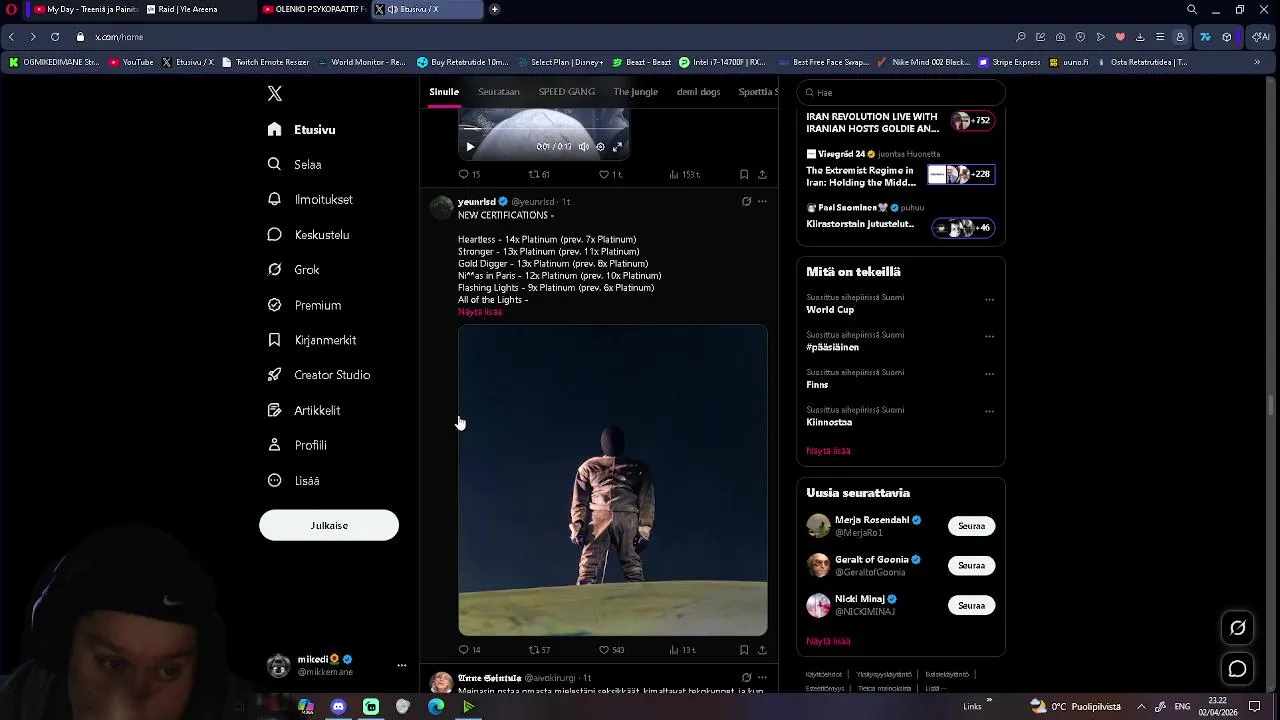Screen dimensions: 1280x720
Task: Open the yeunrlsd post image
Action: [613, 480]
